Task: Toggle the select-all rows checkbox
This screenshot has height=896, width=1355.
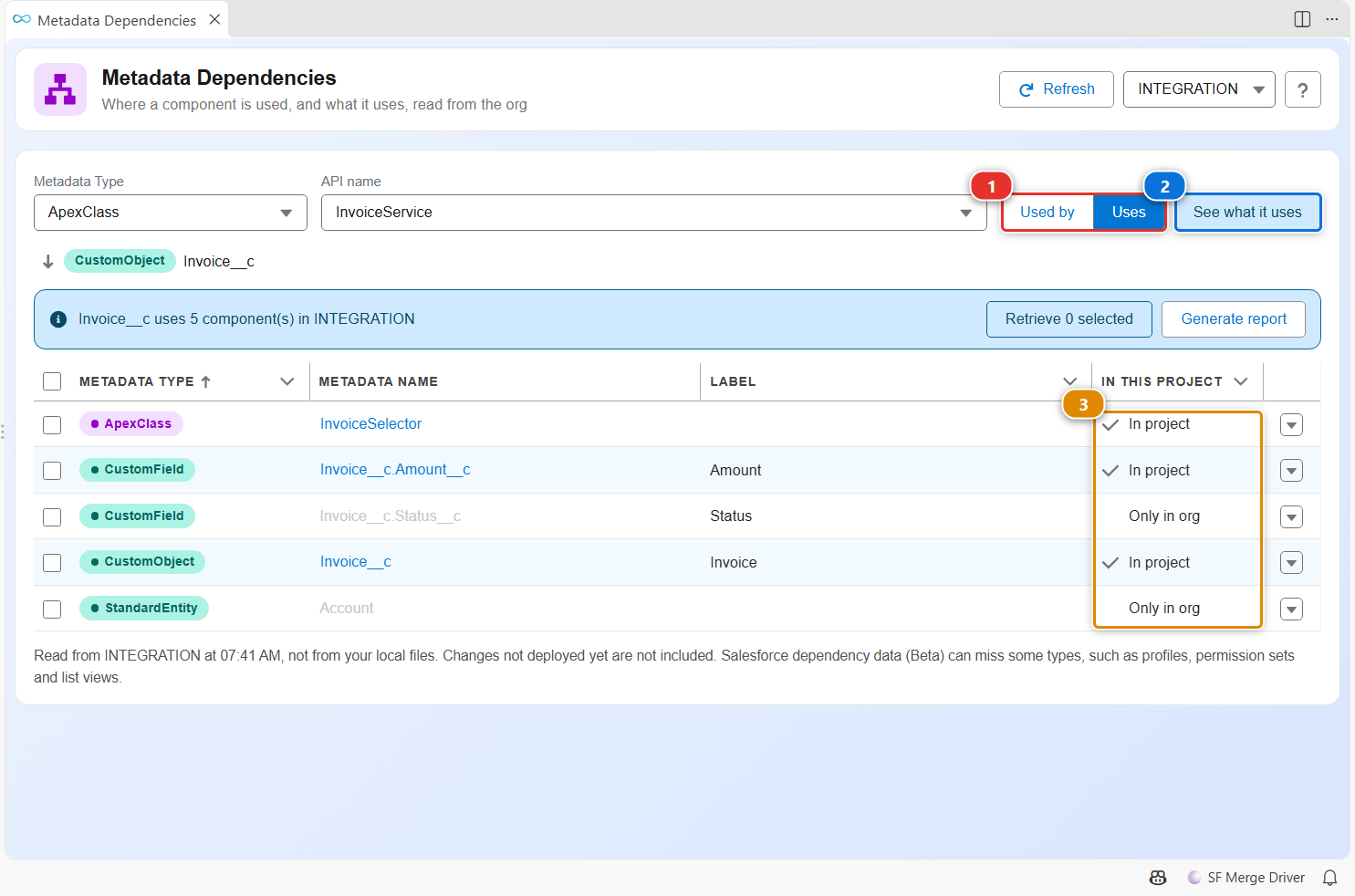Action: coord(52,381)
